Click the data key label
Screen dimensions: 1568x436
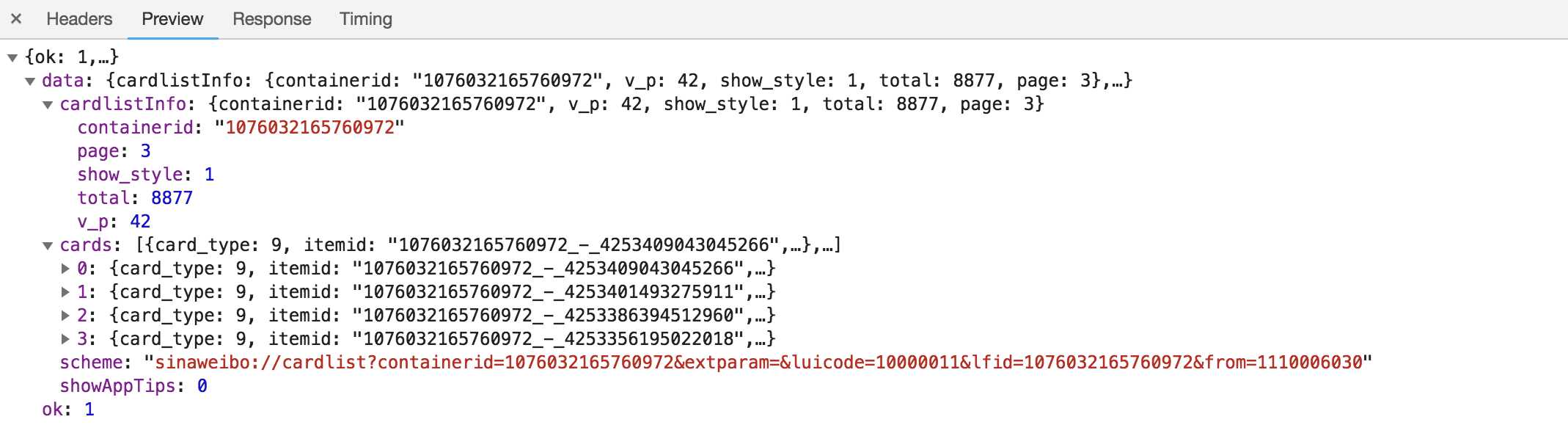(63, 81)
